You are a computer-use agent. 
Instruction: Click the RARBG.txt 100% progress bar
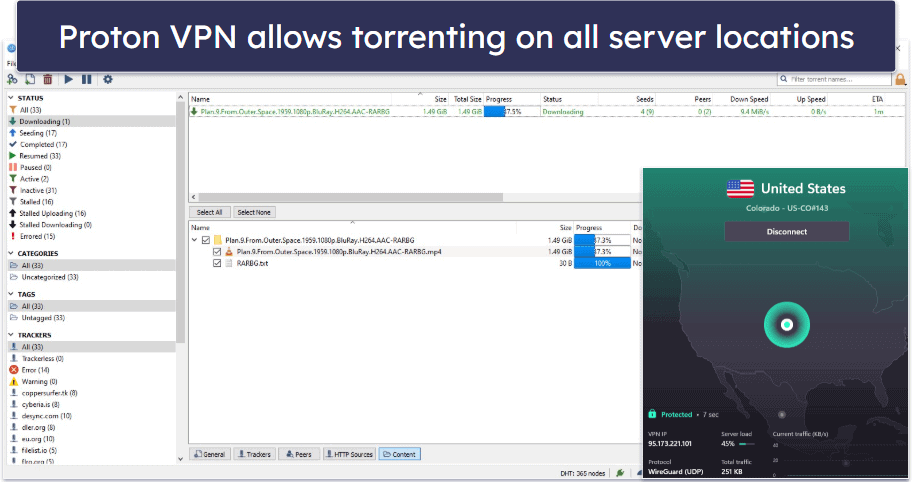(602, 263)
